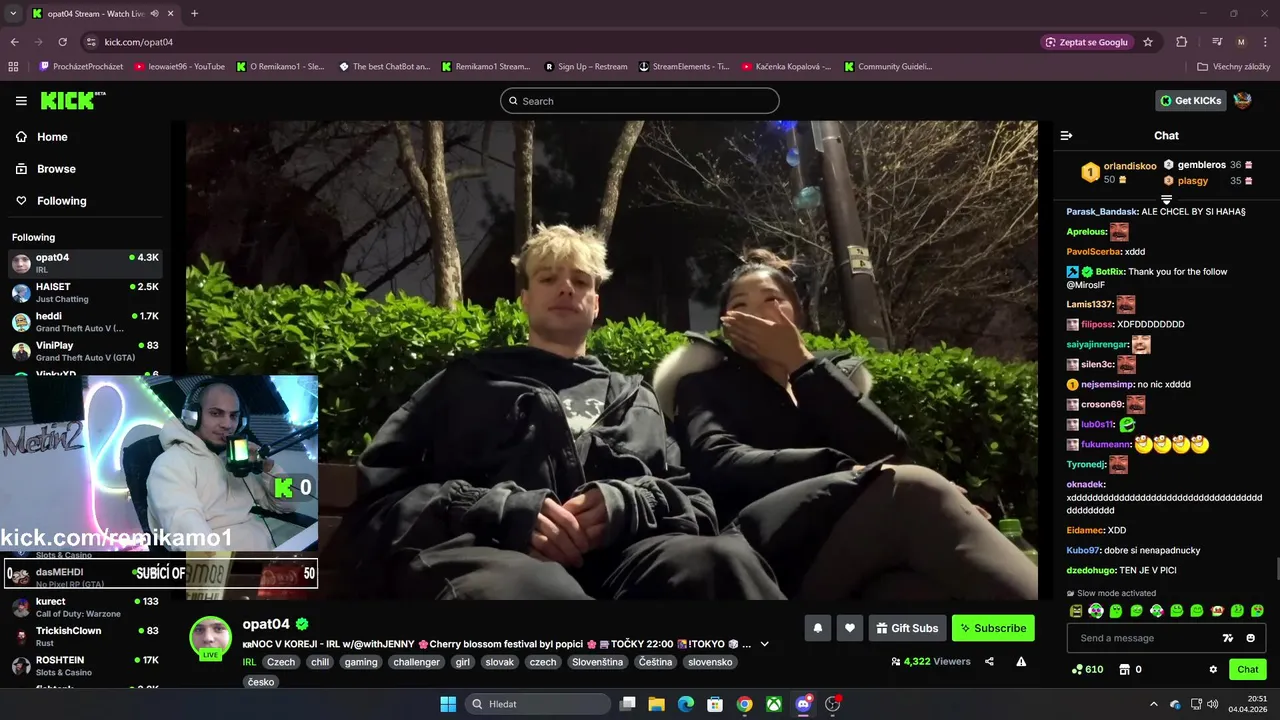The height and width of the screenshot is (720, 1280).
Task: Click the notification bell under the stream
Action: coord(817,628)
